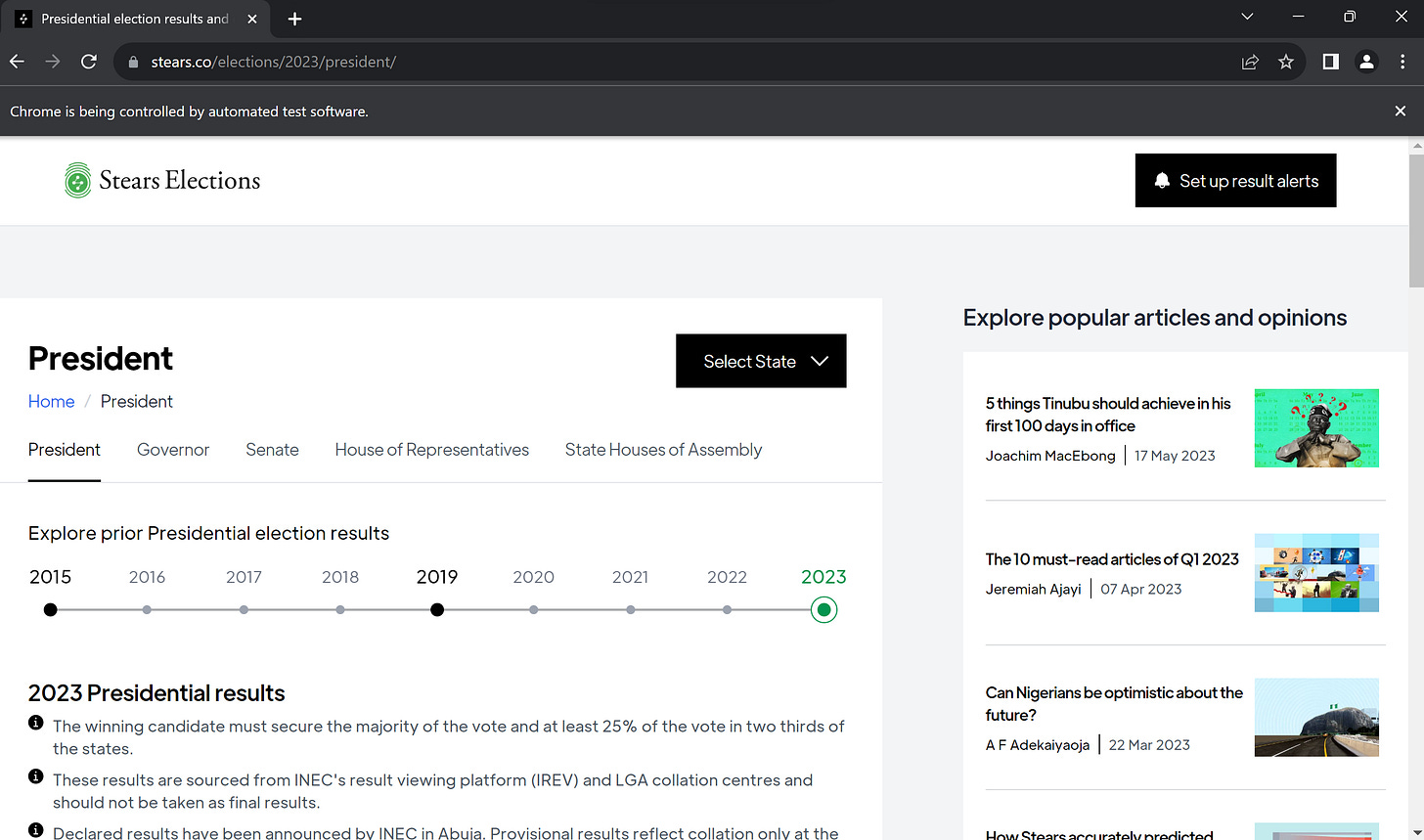Switch to the Governor tab

click(x=173, y=450)
